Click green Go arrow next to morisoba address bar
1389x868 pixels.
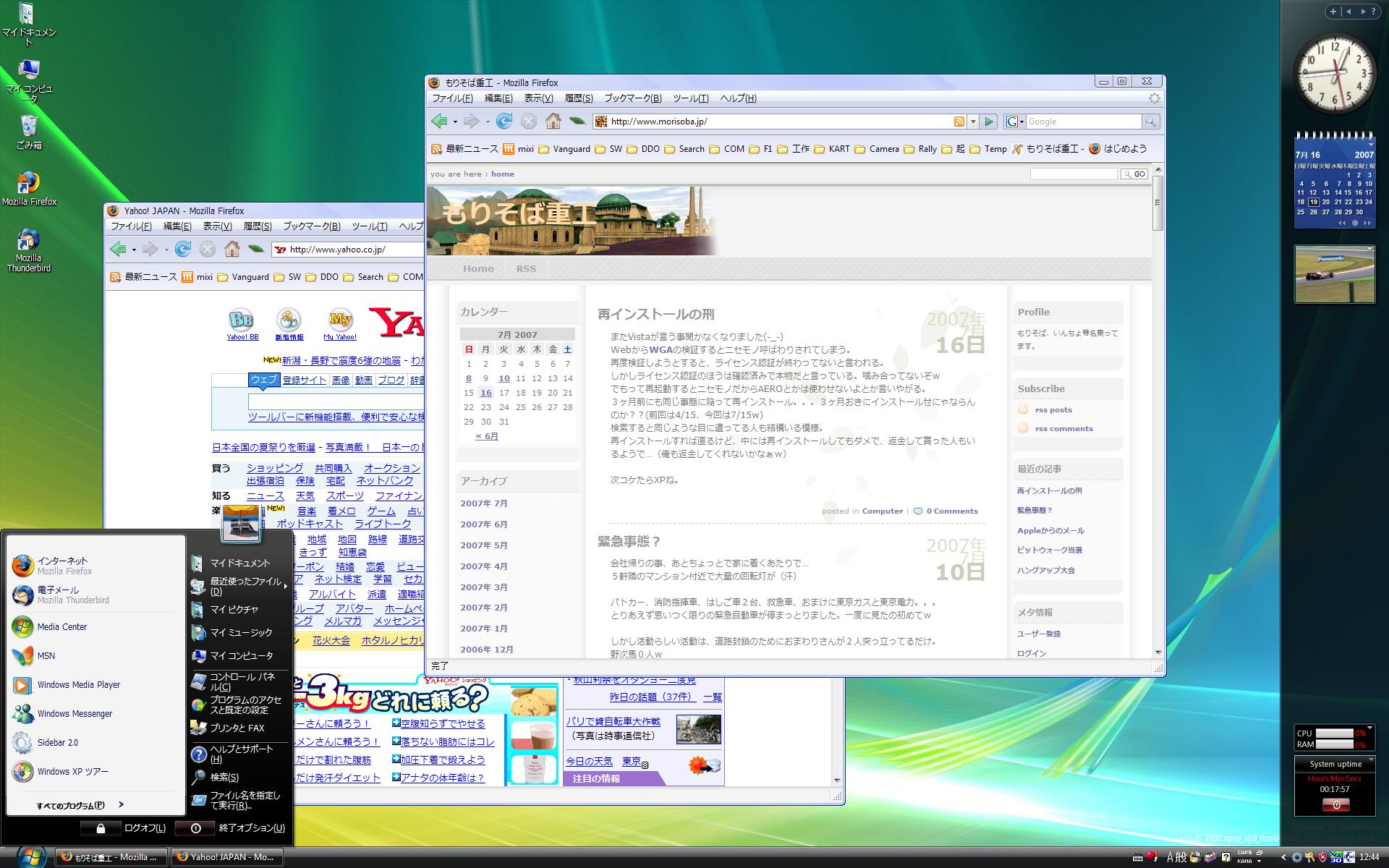coord(988,122)
